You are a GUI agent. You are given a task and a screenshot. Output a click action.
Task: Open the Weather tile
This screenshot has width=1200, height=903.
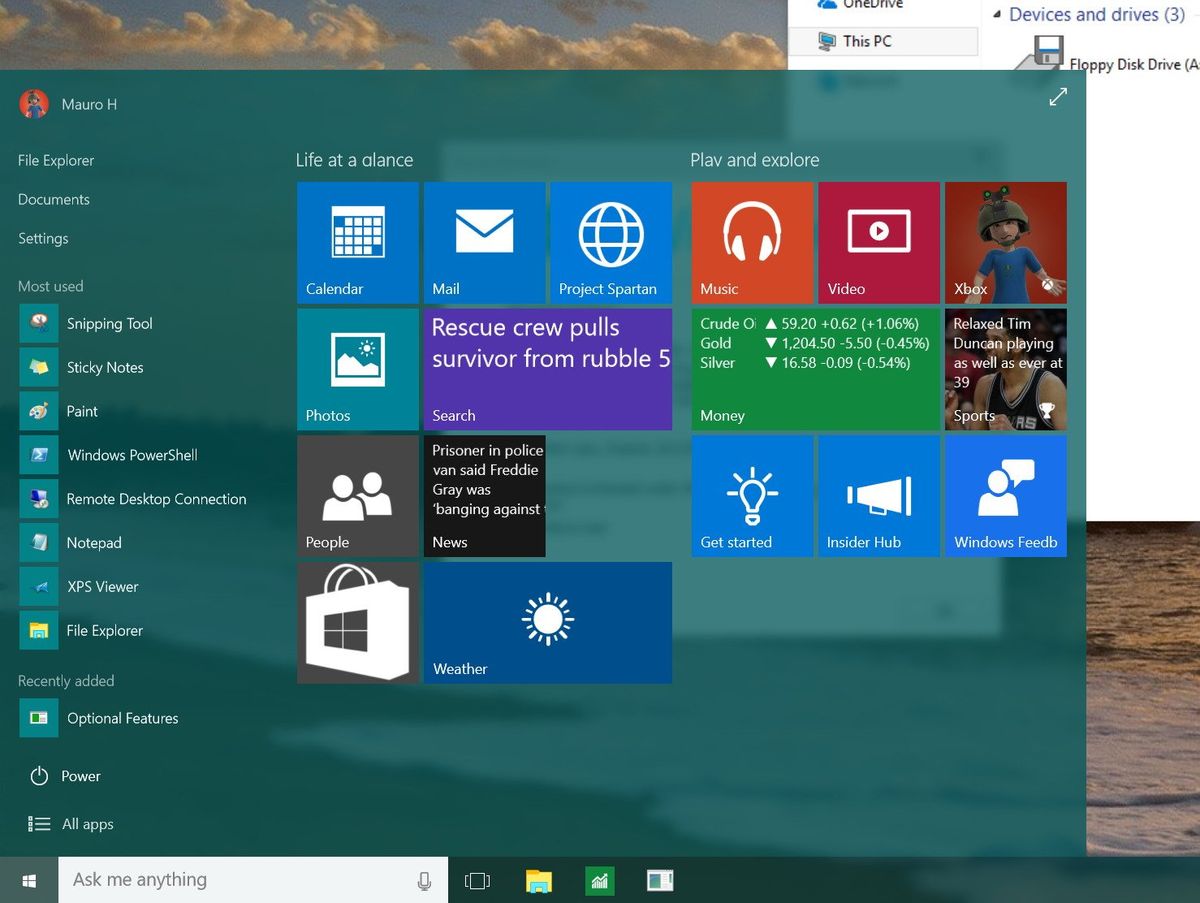[547, 622]
